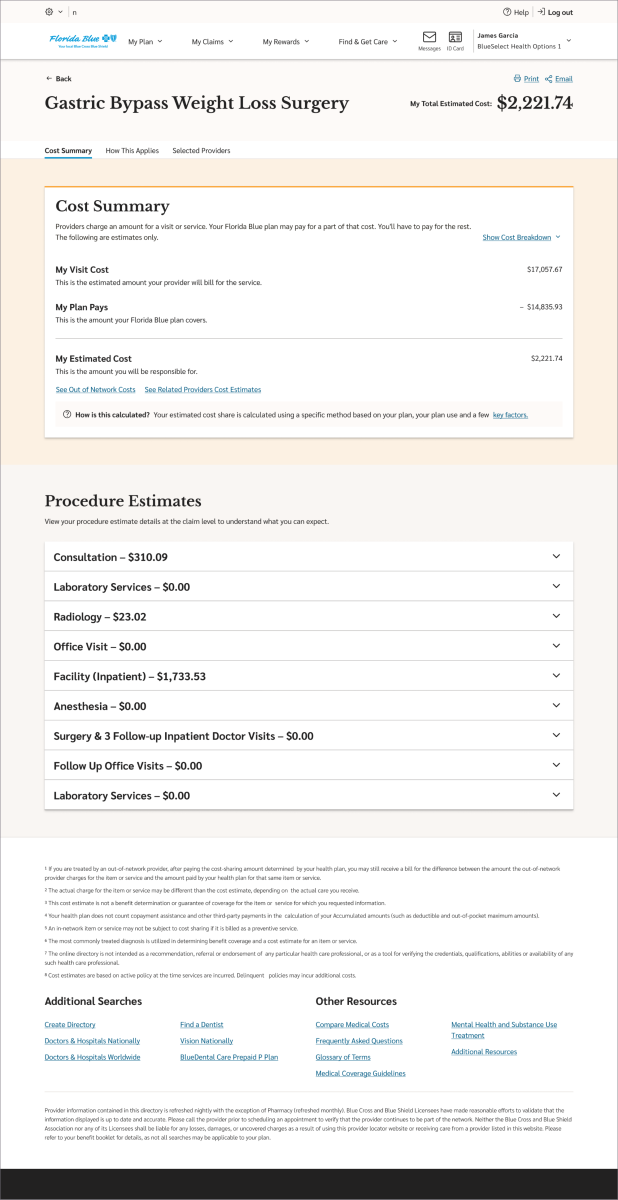The image size is (618, 1200).
Task: Open the ID Card icon
Action: point(455,37)
